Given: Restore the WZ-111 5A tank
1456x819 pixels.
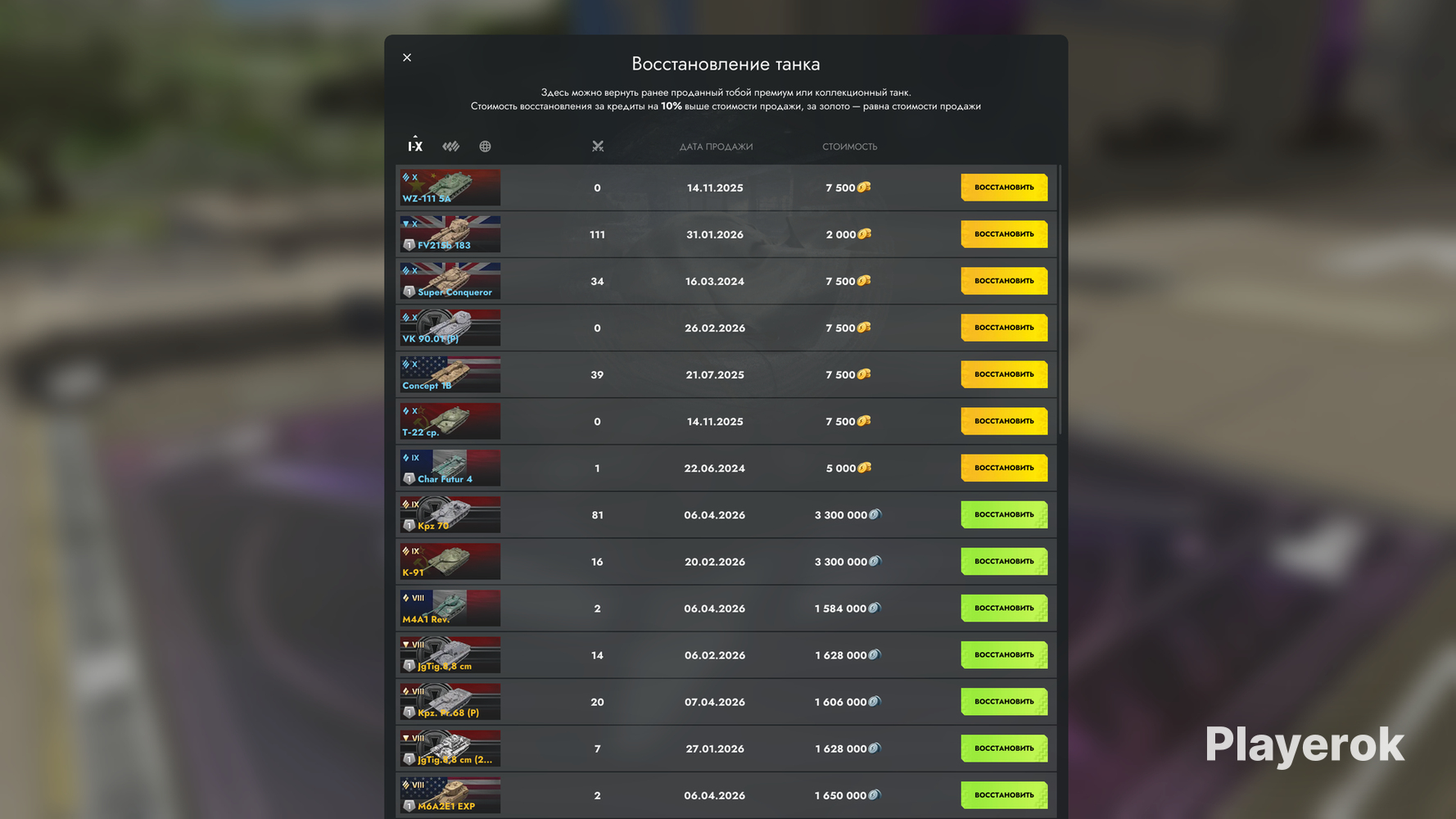Looking at the screenshot, I should (x=1004, y=188).
